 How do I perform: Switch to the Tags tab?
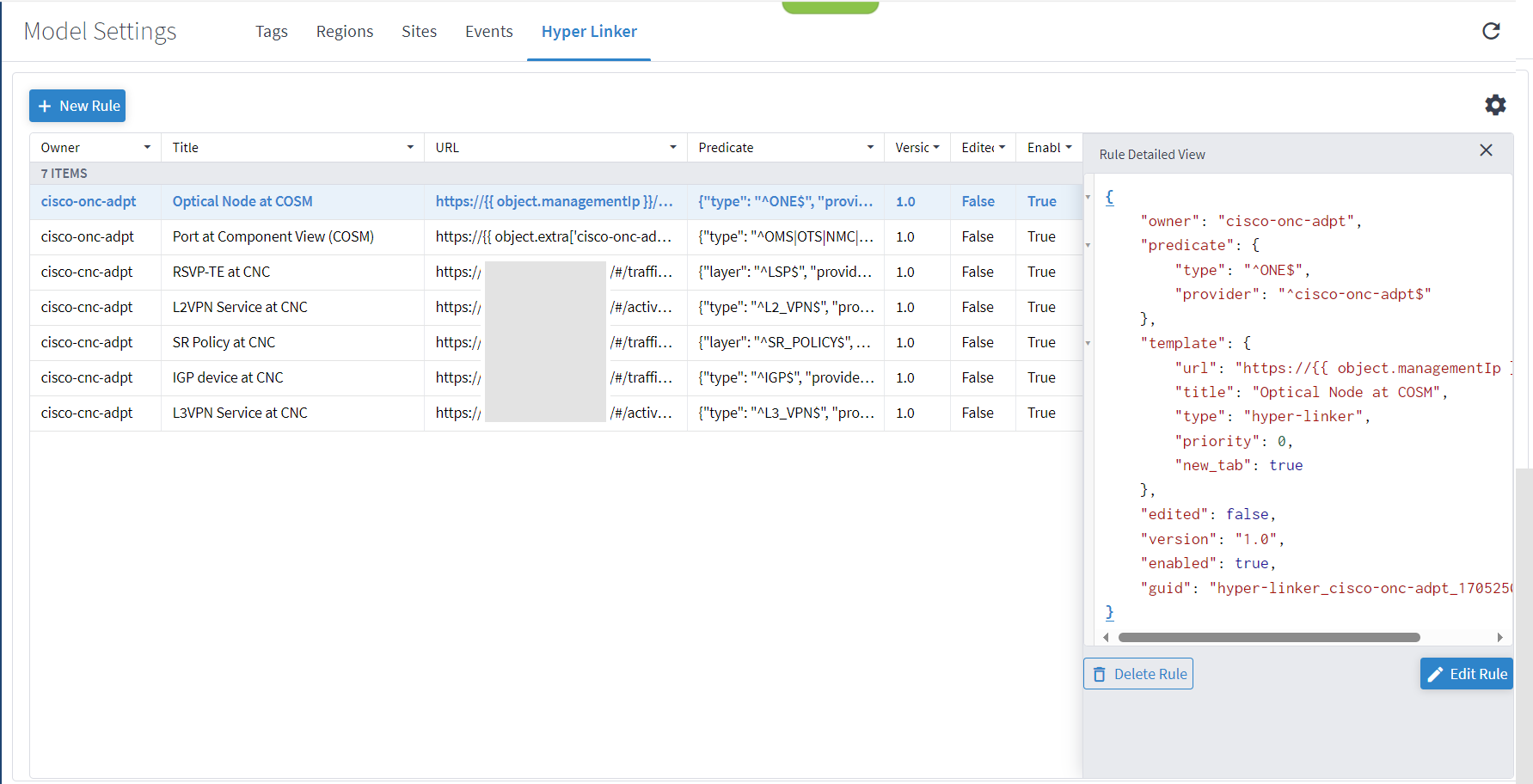(x=271, y=32)
